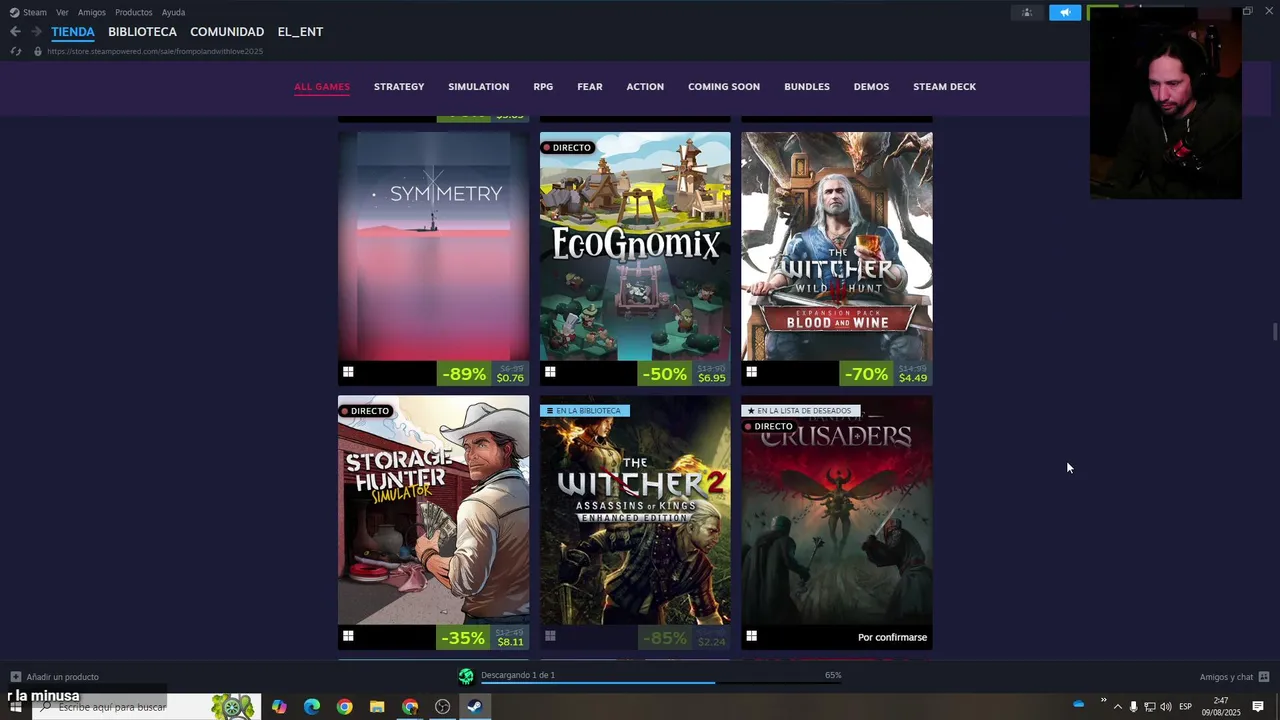
Task: Go to the TIENDA section
Action: coord(73,32)
